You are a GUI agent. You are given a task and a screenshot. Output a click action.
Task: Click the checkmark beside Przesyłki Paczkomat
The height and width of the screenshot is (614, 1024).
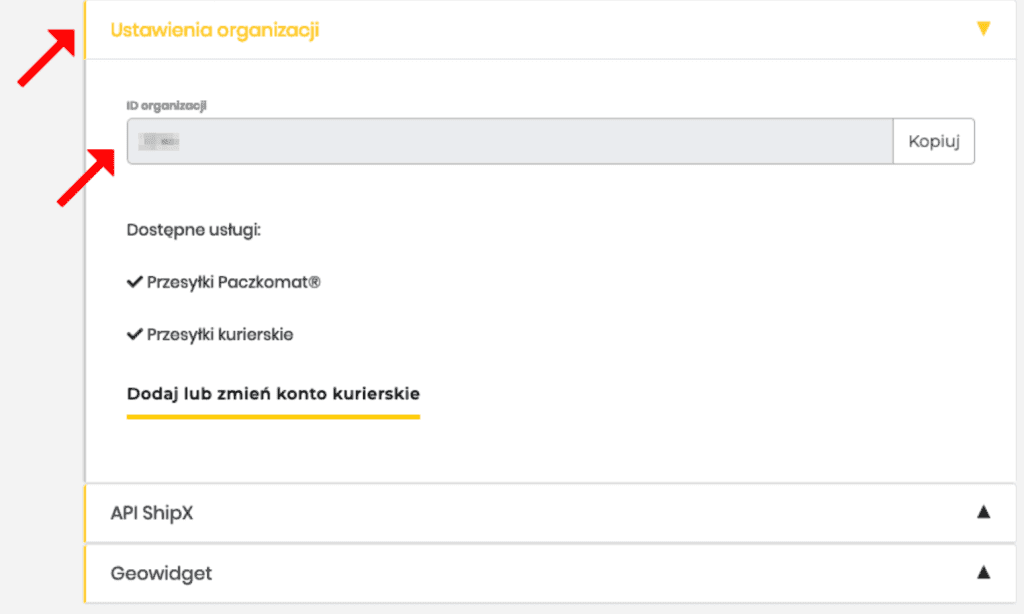[135, 283]
